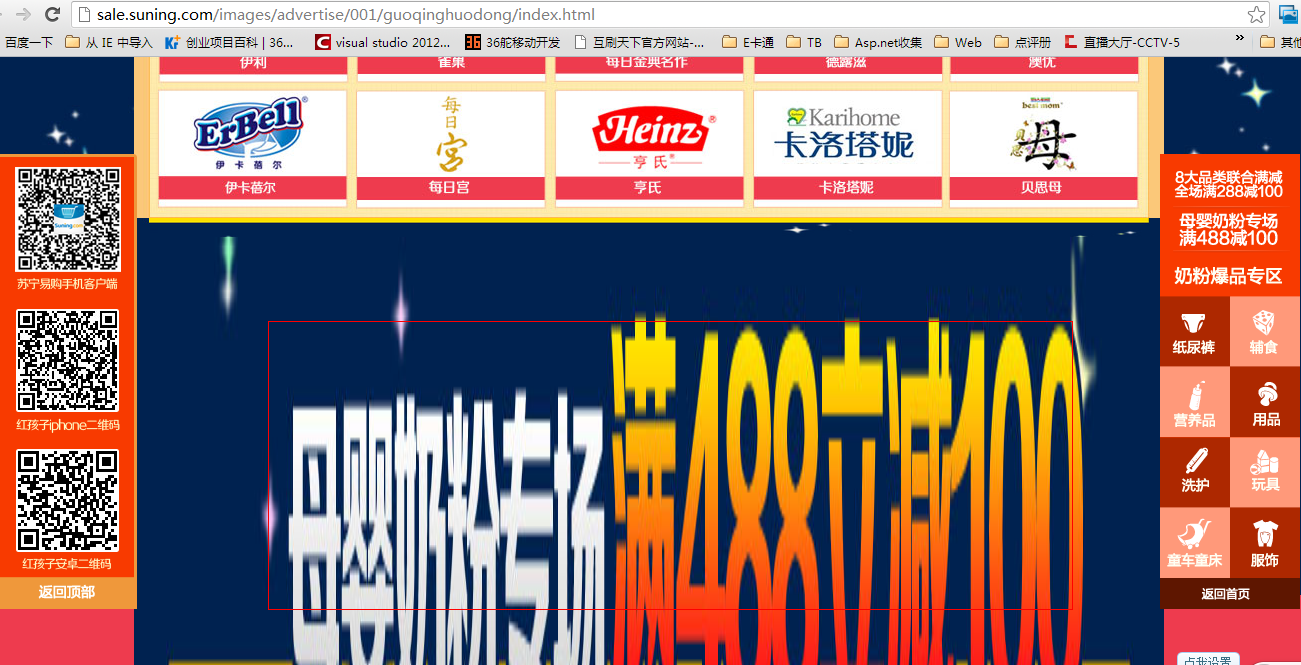Open the 营养品 nutrition category icon
This screenshot has height=665, width=1301.
click(x=1194, y=402)
